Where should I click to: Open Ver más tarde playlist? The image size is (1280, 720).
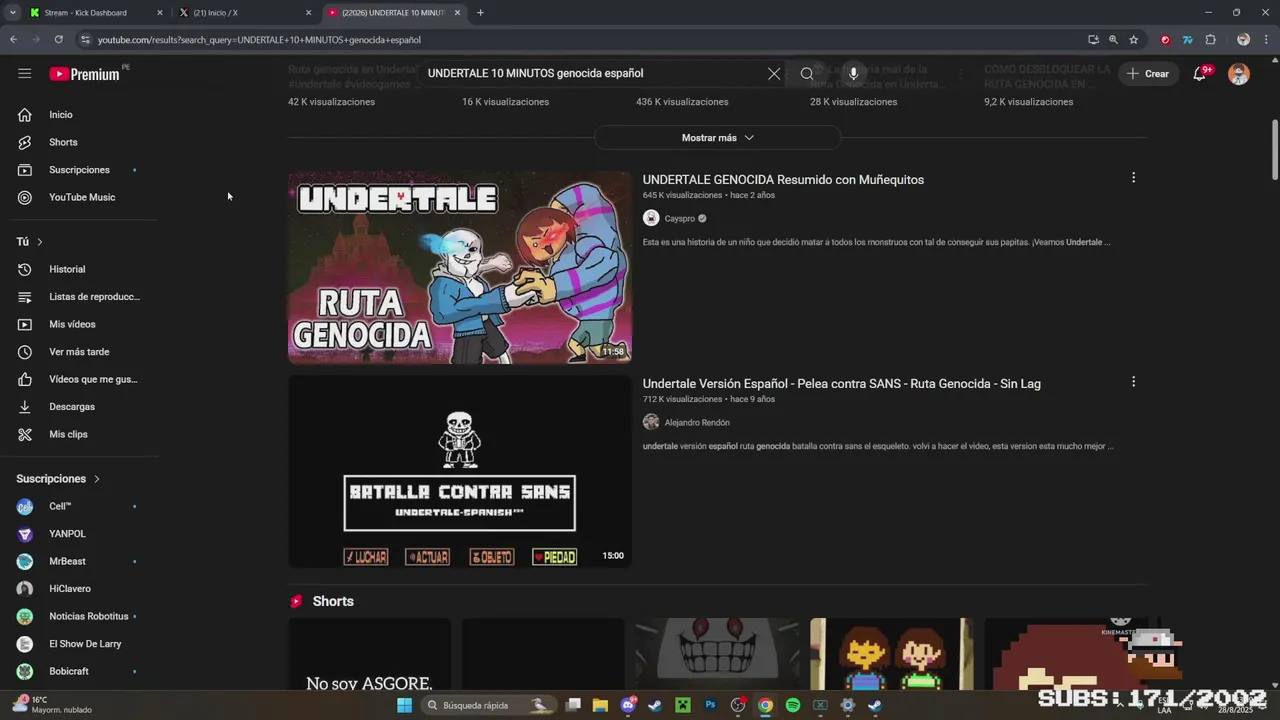point(80,352)
